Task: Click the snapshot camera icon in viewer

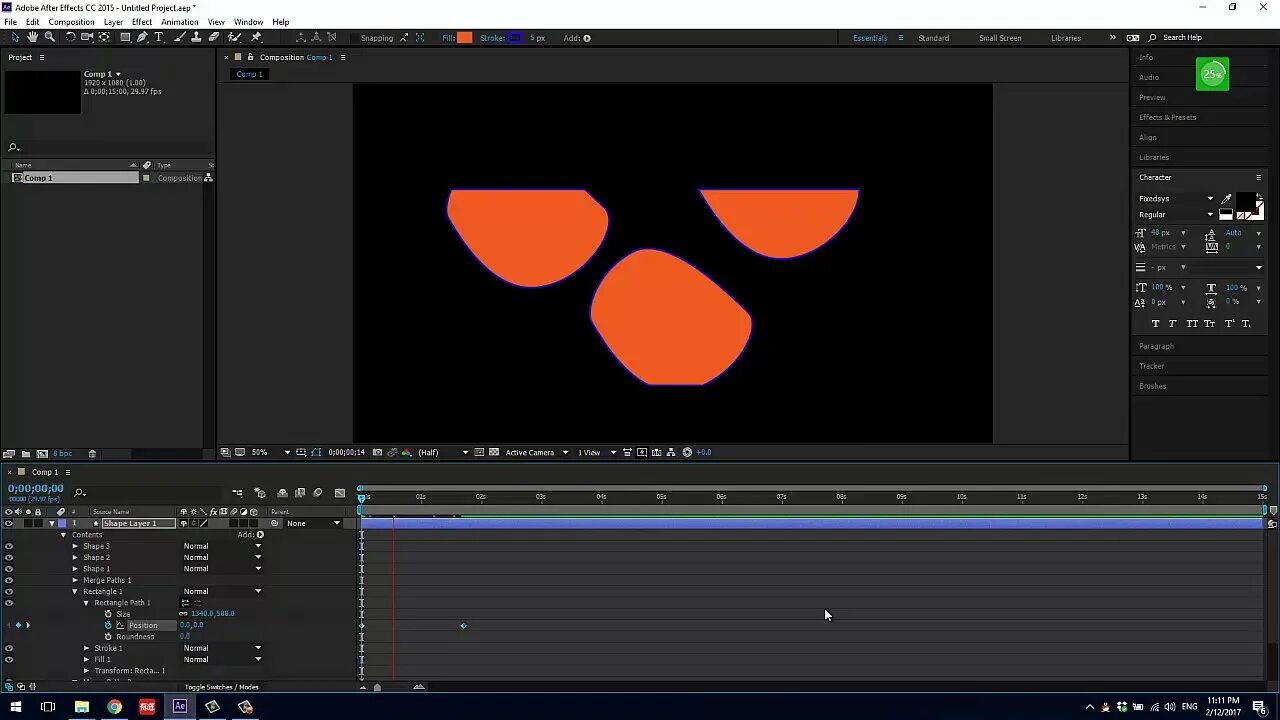Action: click(x=377, y=452)
